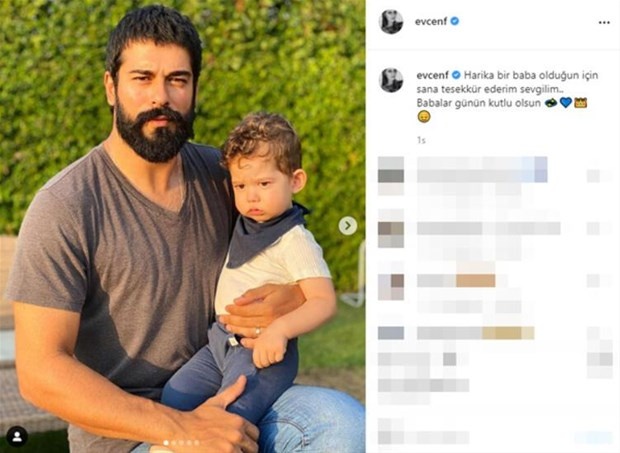Open the evcenf username link in the caption
Image resolution: width=620 pixels, height=453 pixels.
coord(433,75)
